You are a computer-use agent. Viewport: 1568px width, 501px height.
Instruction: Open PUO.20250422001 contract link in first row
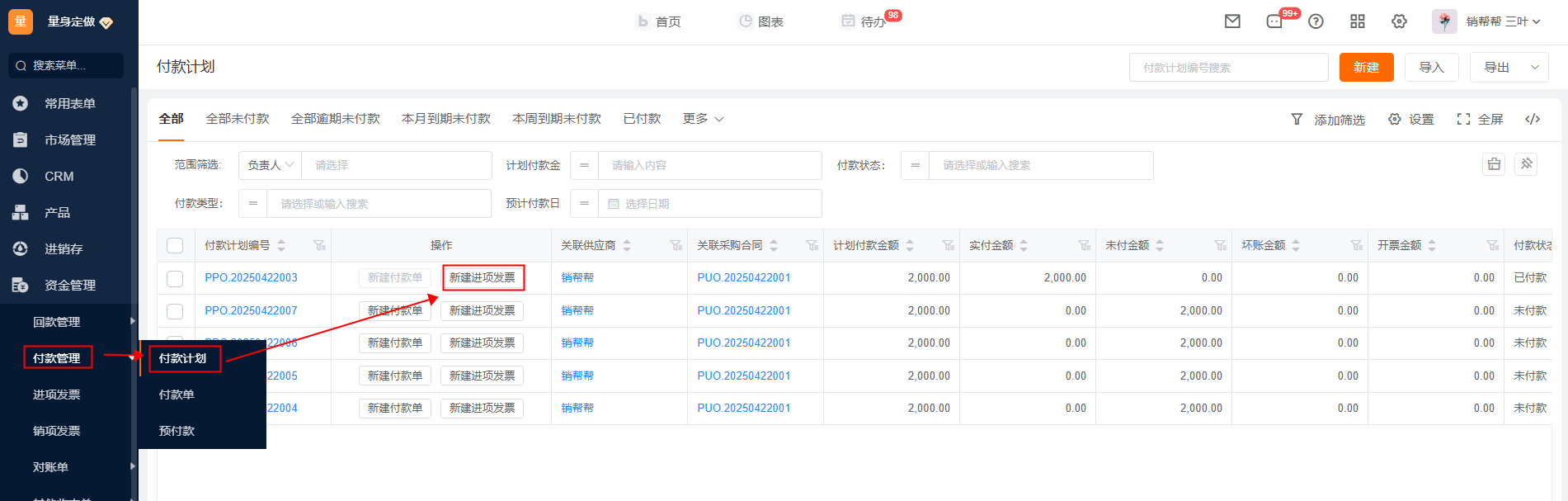click(744, 278)
